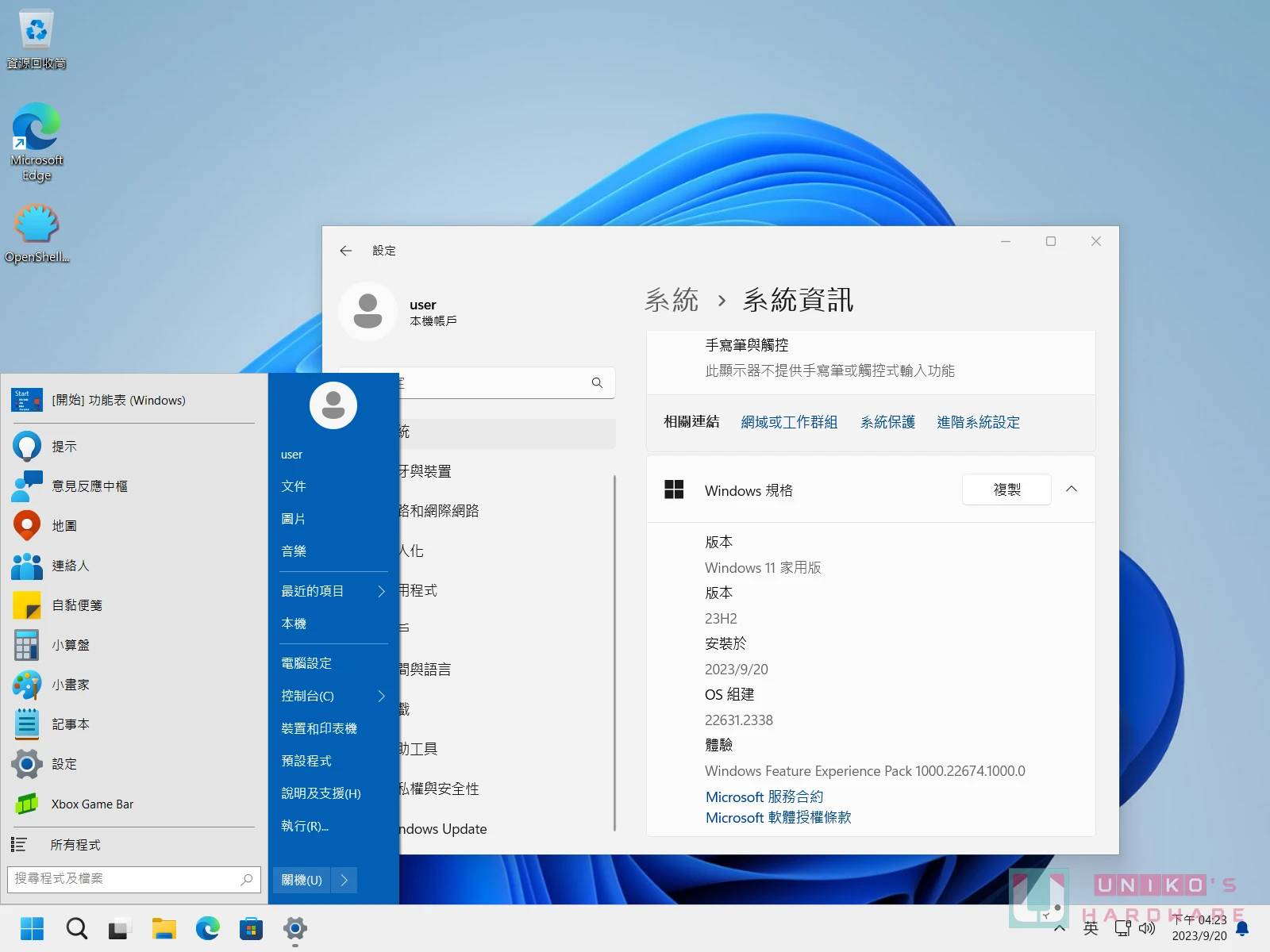Click the Settings back arrow

pyautogui.click(x=345, y=251)
